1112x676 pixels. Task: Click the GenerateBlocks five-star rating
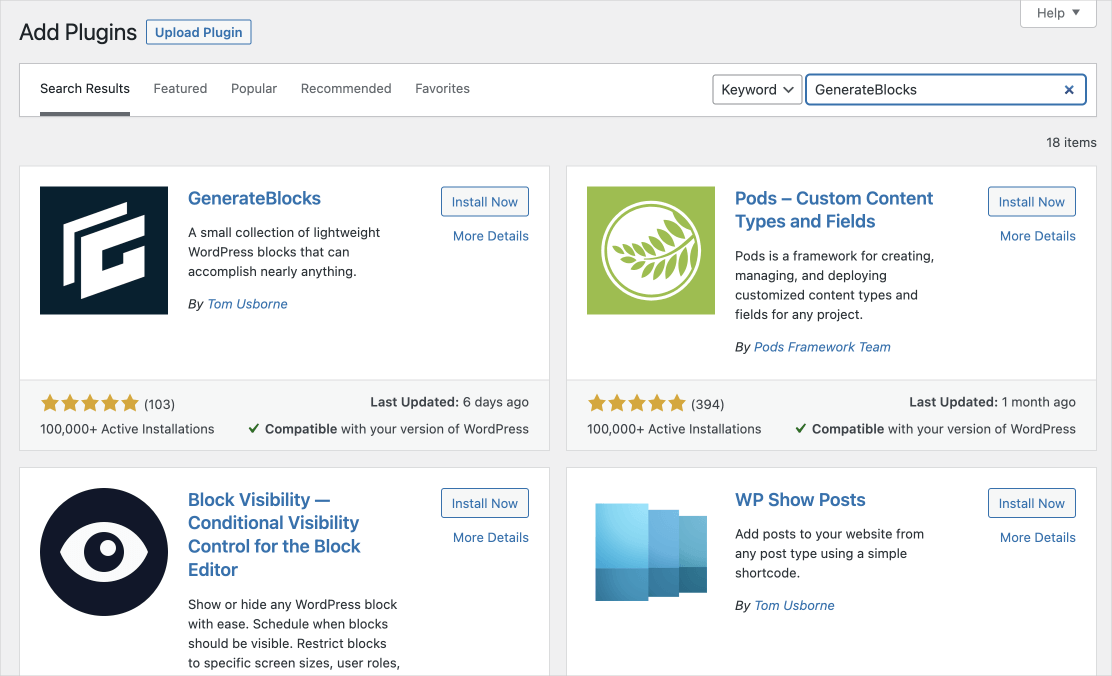coord(89,404)
